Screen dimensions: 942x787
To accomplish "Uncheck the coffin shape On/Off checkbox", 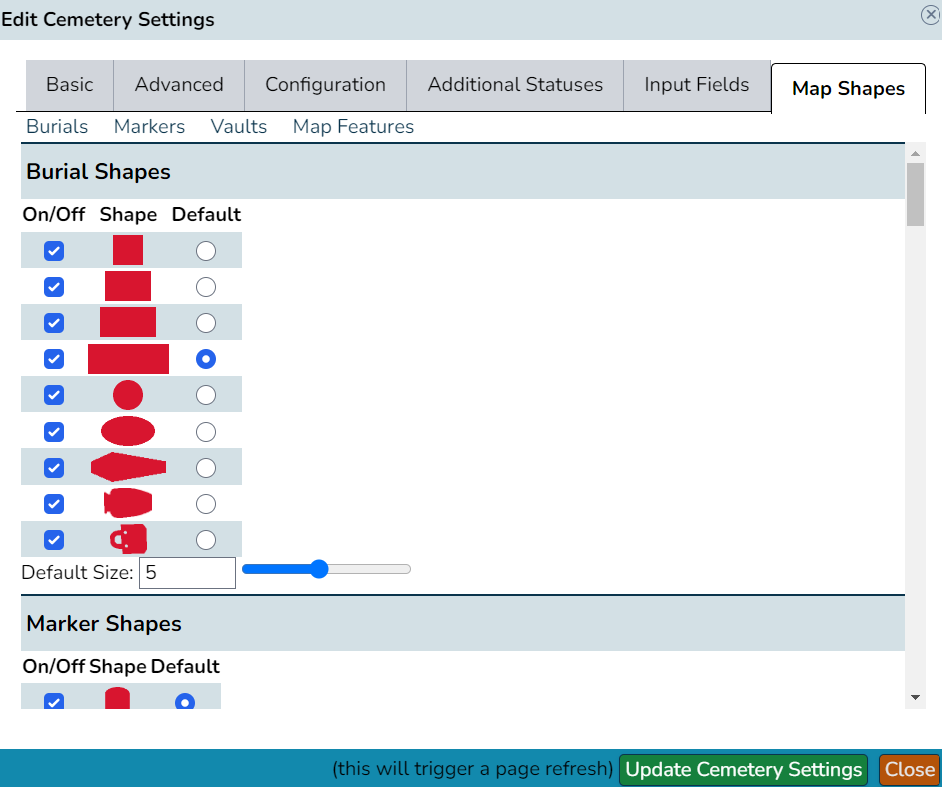I will pos(53,467).
